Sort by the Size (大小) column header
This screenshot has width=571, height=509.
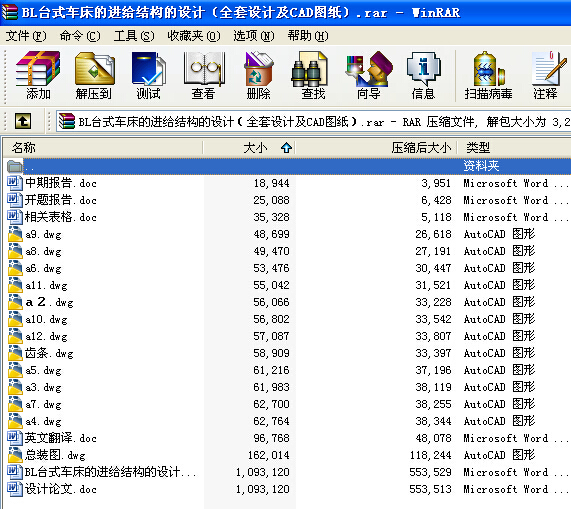point(249,148)
